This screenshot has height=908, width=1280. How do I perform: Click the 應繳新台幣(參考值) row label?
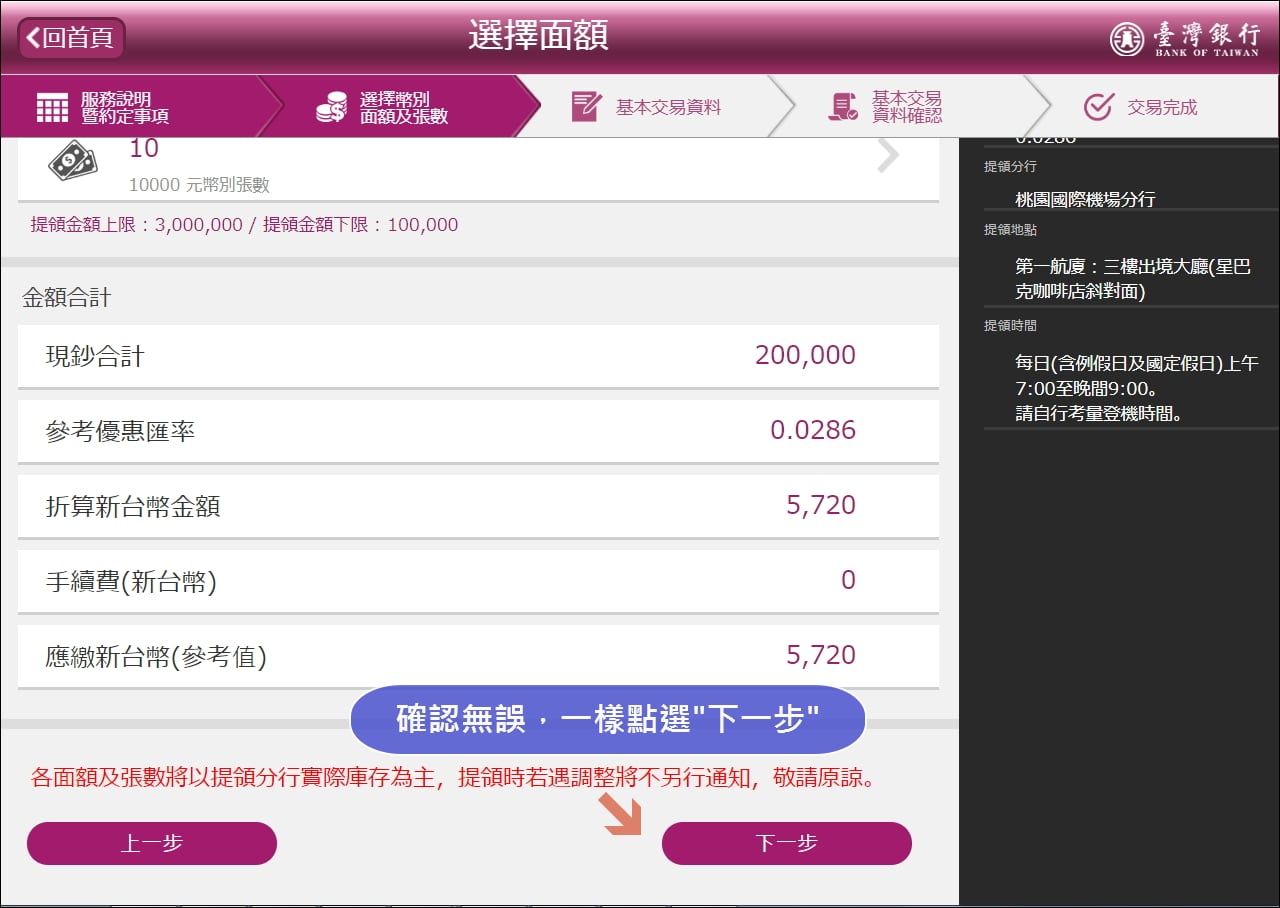point(156,658)
